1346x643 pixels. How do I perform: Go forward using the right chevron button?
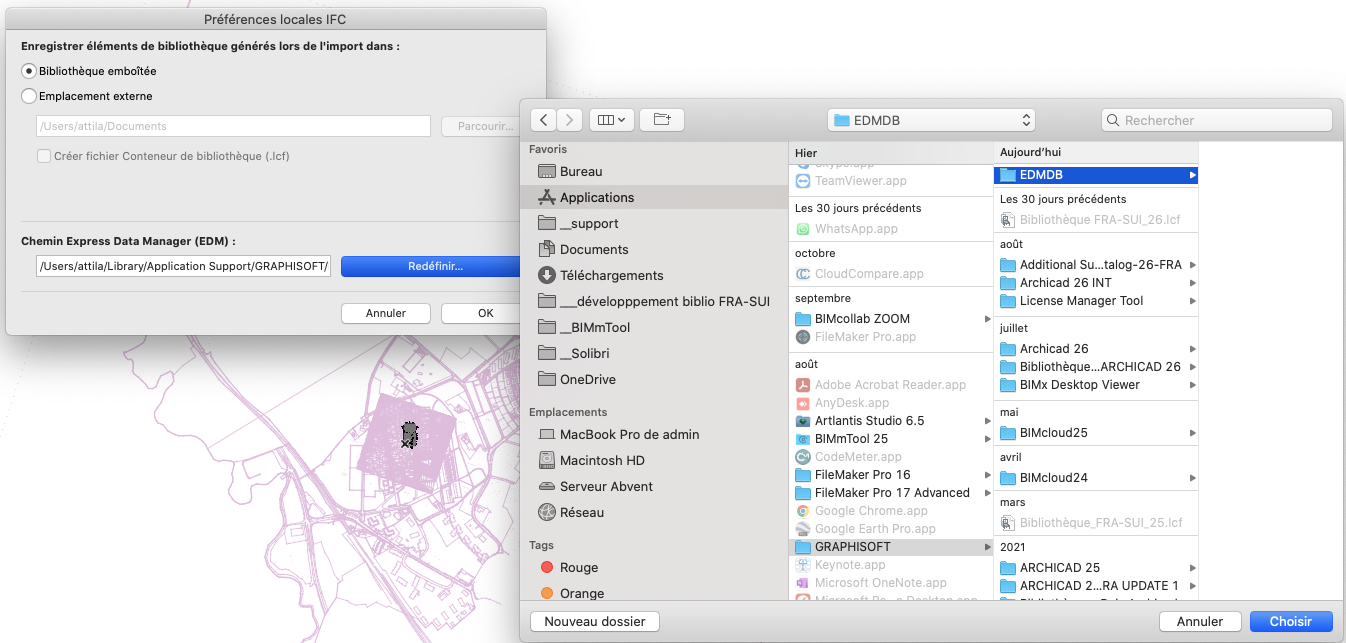pyautogui.click(x=570, y=120)
